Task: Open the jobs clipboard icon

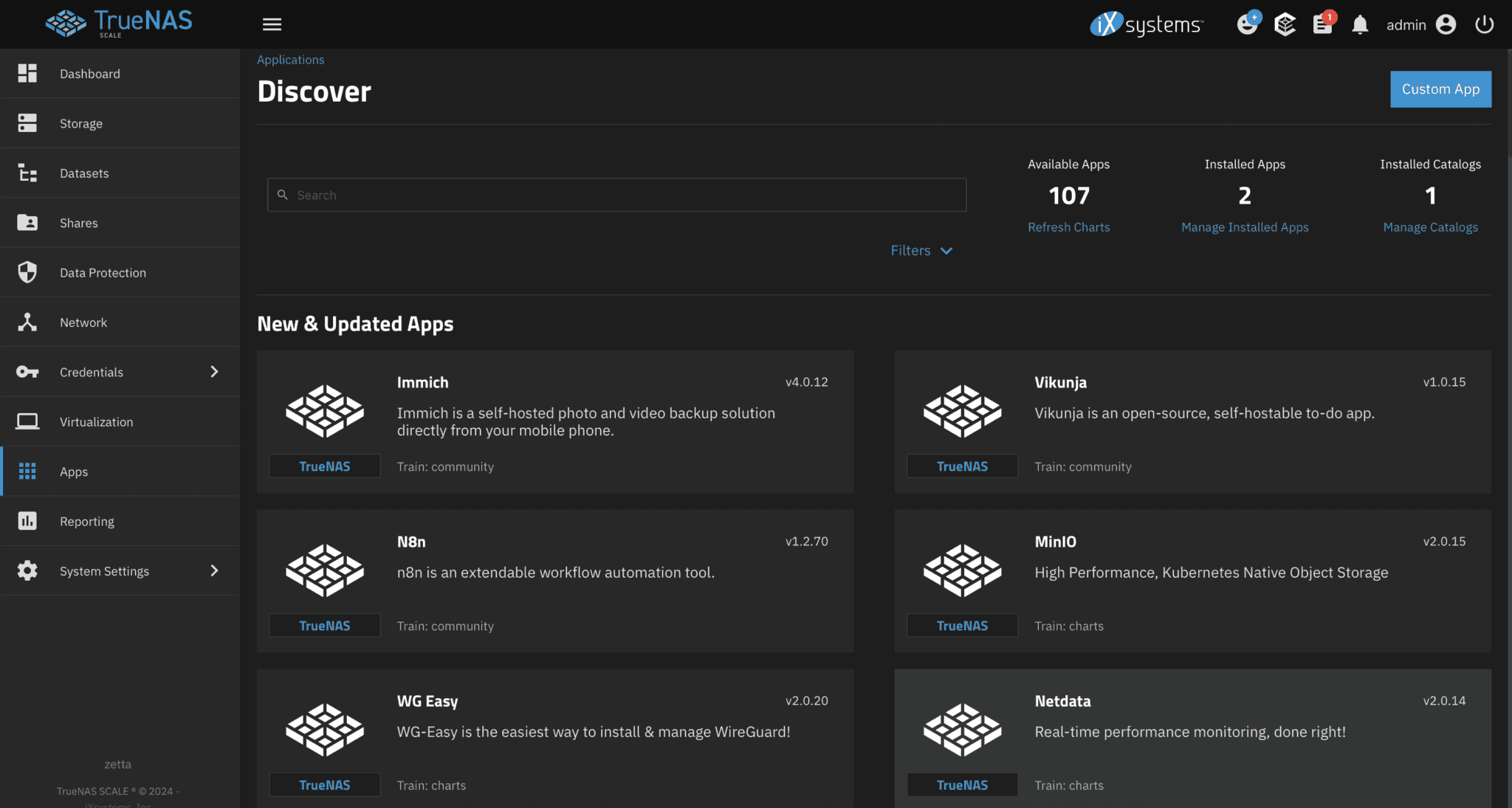Action: point(1322,24)
